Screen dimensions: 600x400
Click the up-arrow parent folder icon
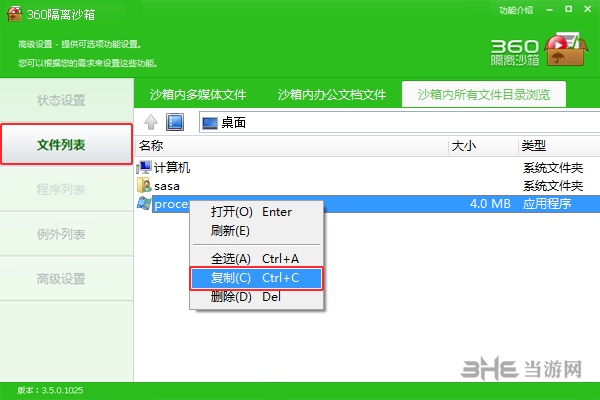(151, 122)
